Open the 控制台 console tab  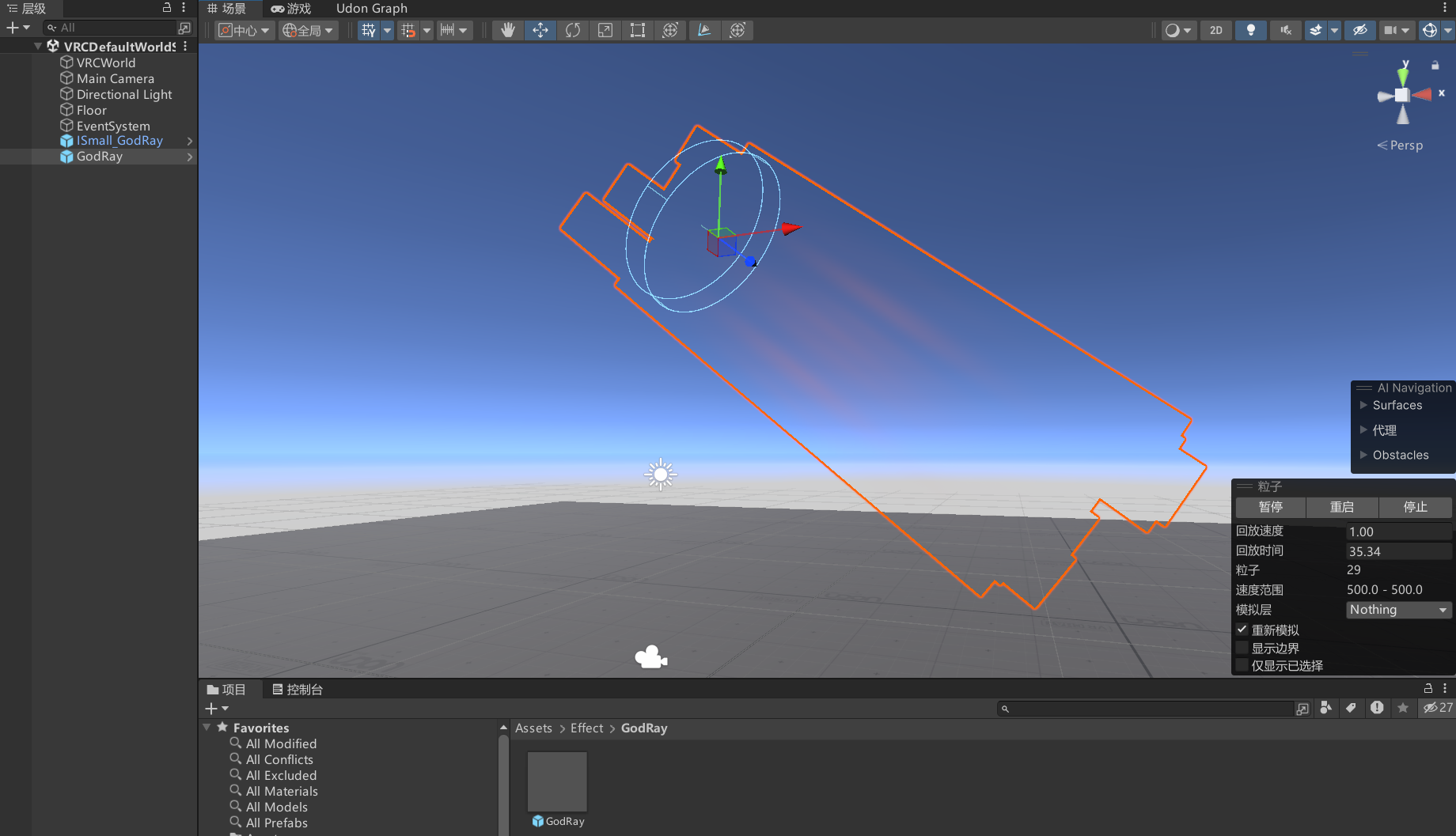click(298, 690)
